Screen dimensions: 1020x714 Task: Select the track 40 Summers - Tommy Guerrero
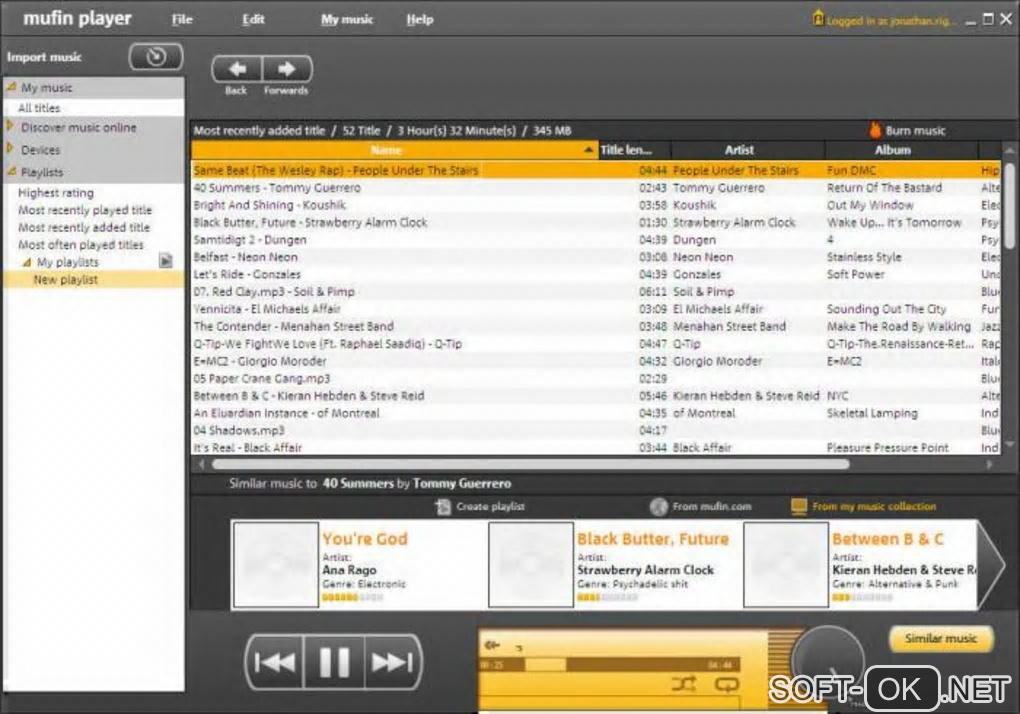click(276, 188)
